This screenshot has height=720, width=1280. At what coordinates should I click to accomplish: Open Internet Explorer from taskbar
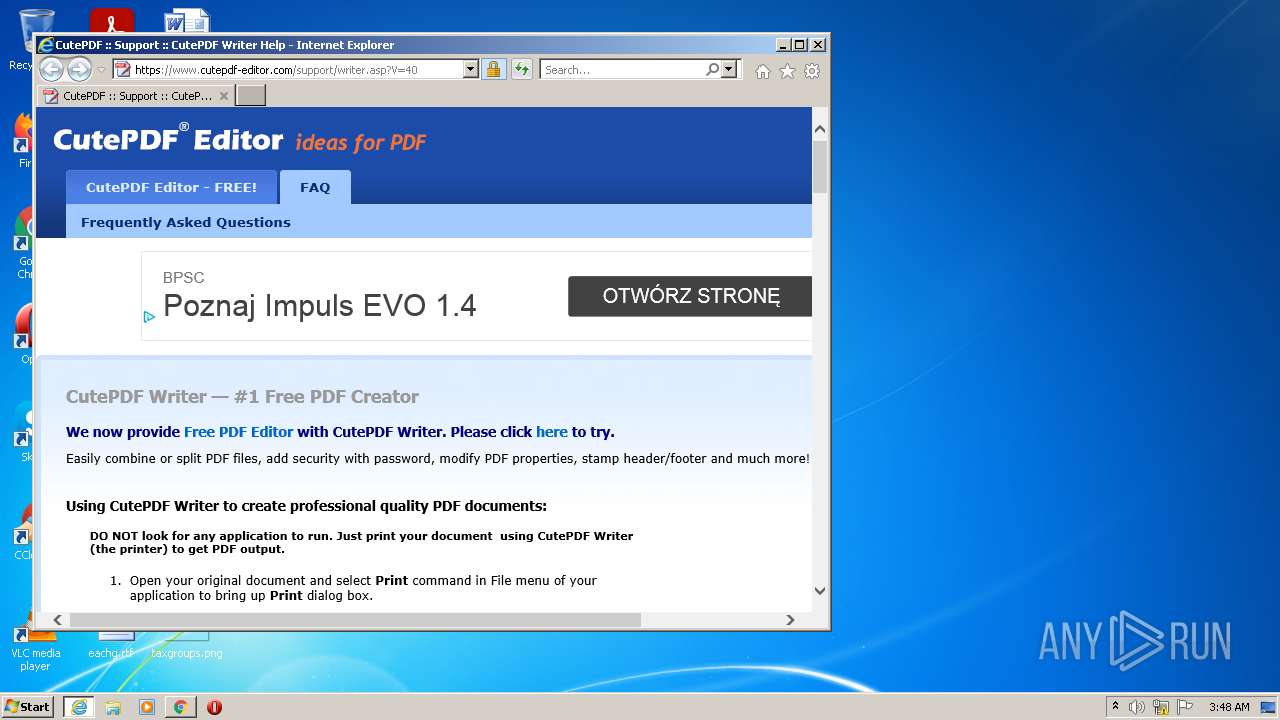[79, 707]
